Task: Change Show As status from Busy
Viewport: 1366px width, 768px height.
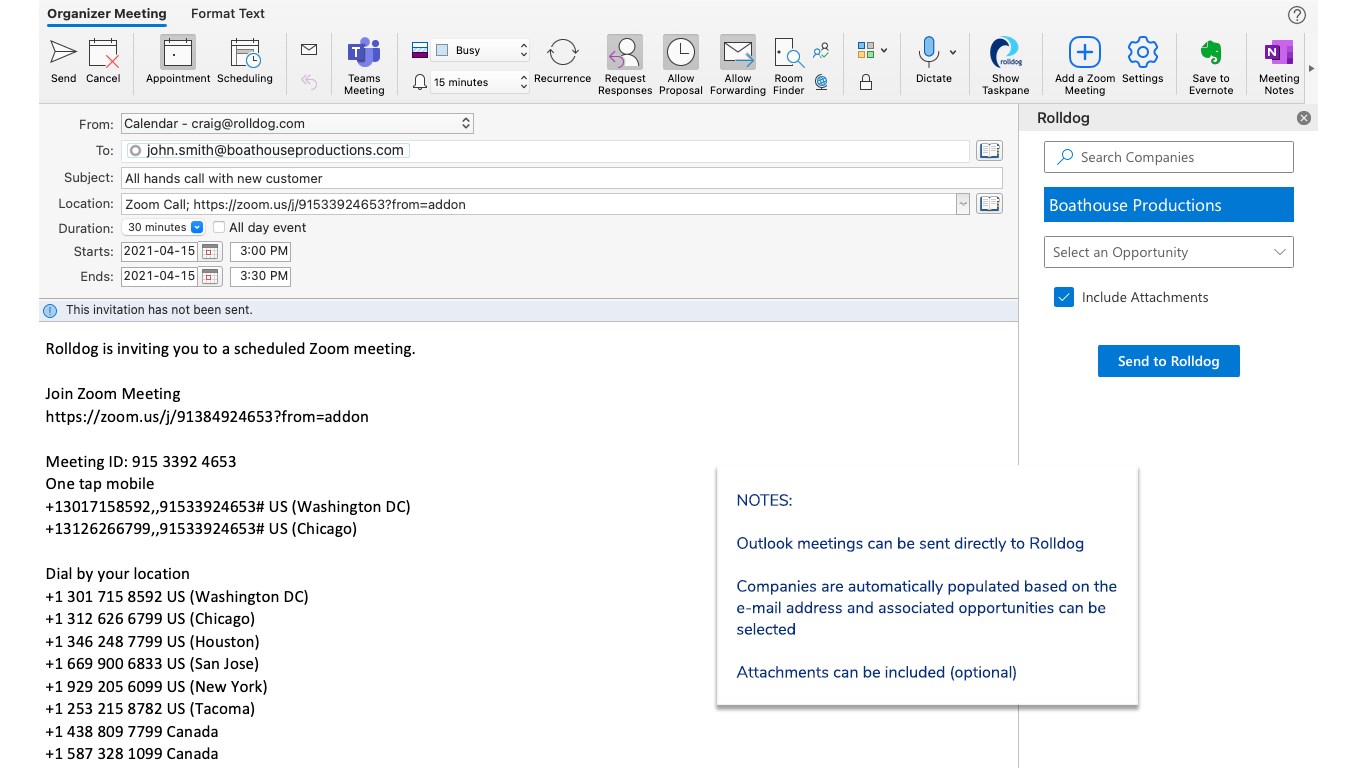Action: (x=481, y=50)
